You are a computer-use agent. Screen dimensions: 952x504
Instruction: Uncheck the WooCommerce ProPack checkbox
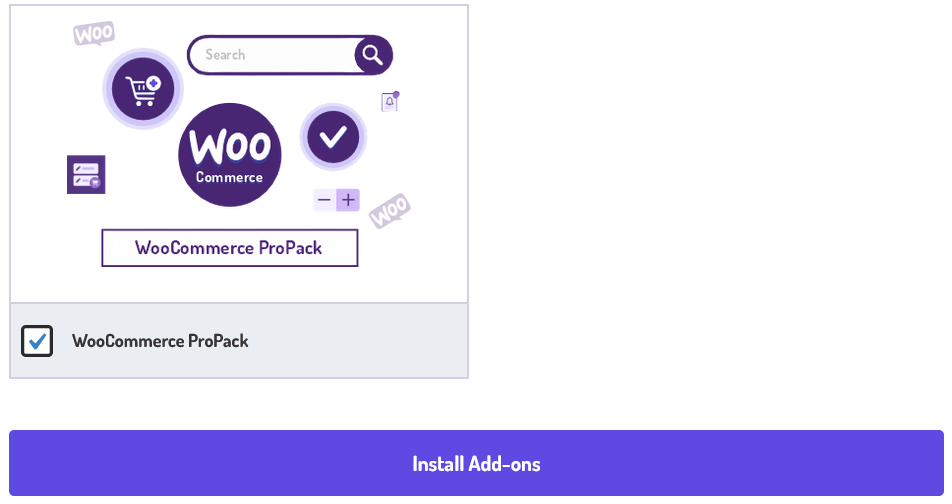point(37,341)
